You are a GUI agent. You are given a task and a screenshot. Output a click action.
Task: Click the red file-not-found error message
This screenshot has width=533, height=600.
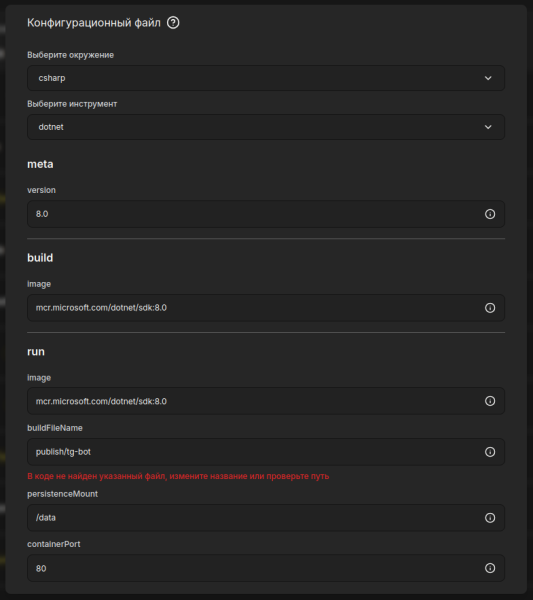coord(178,476)
